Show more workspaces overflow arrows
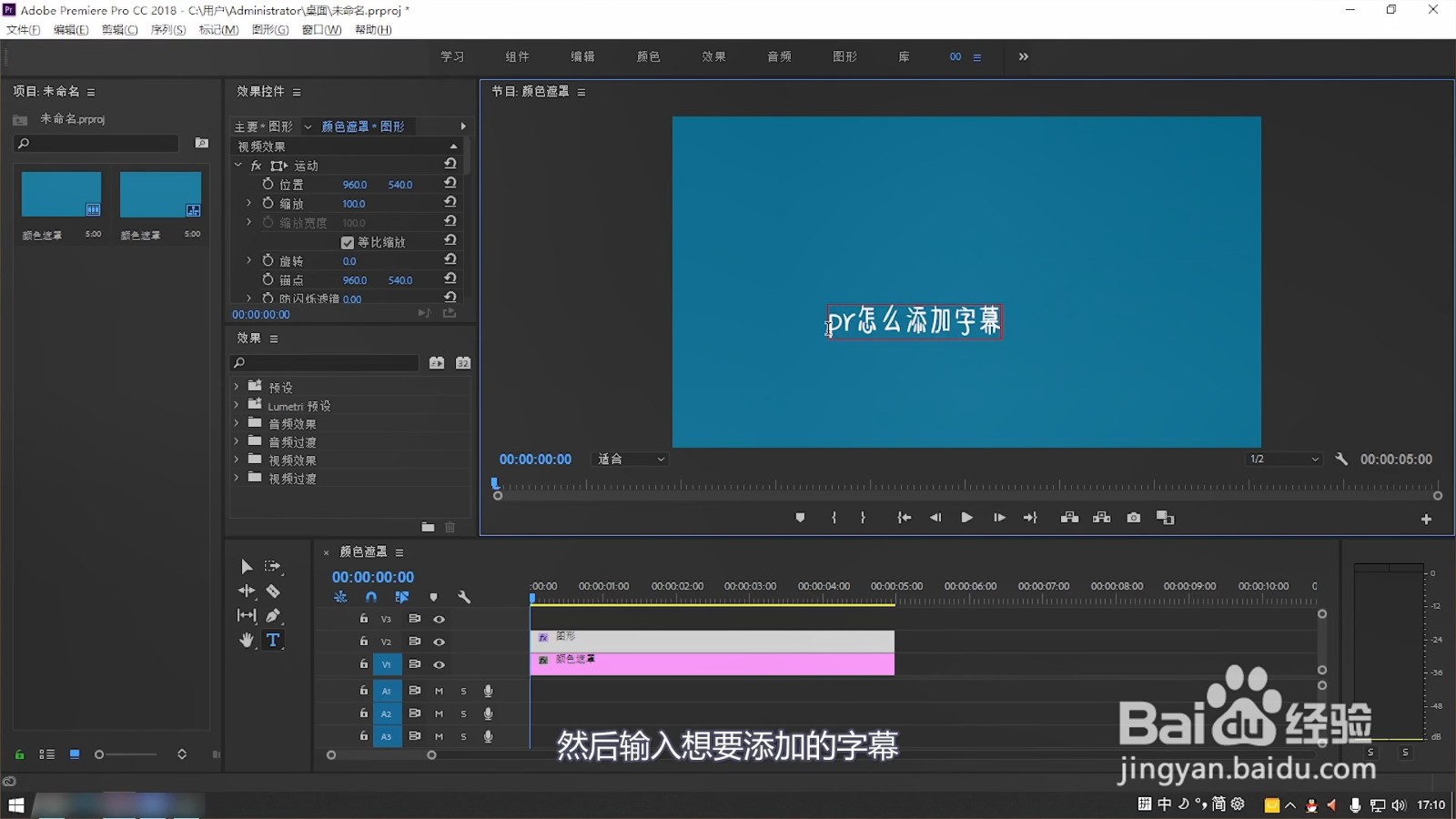The width and height of the screenshot is (1456, 819). pyautogui.click(x=1024, y=56)
